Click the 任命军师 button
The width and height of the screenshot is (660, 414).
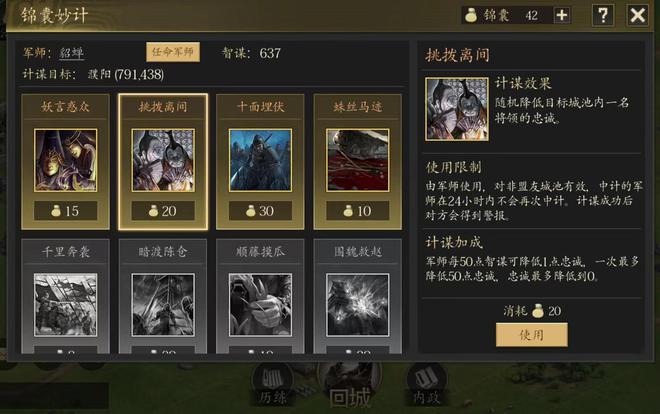point(173,52)
